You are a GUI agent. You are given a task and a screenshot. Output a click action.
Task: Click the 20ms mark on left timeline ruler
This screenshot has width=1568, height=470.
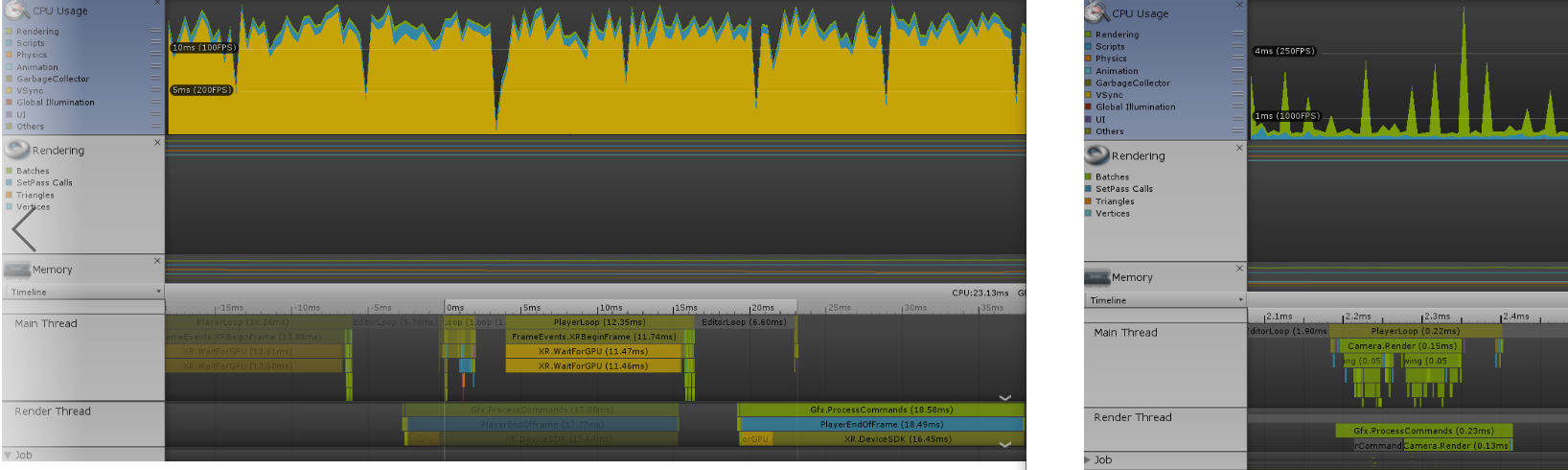[x=750, y=308]
